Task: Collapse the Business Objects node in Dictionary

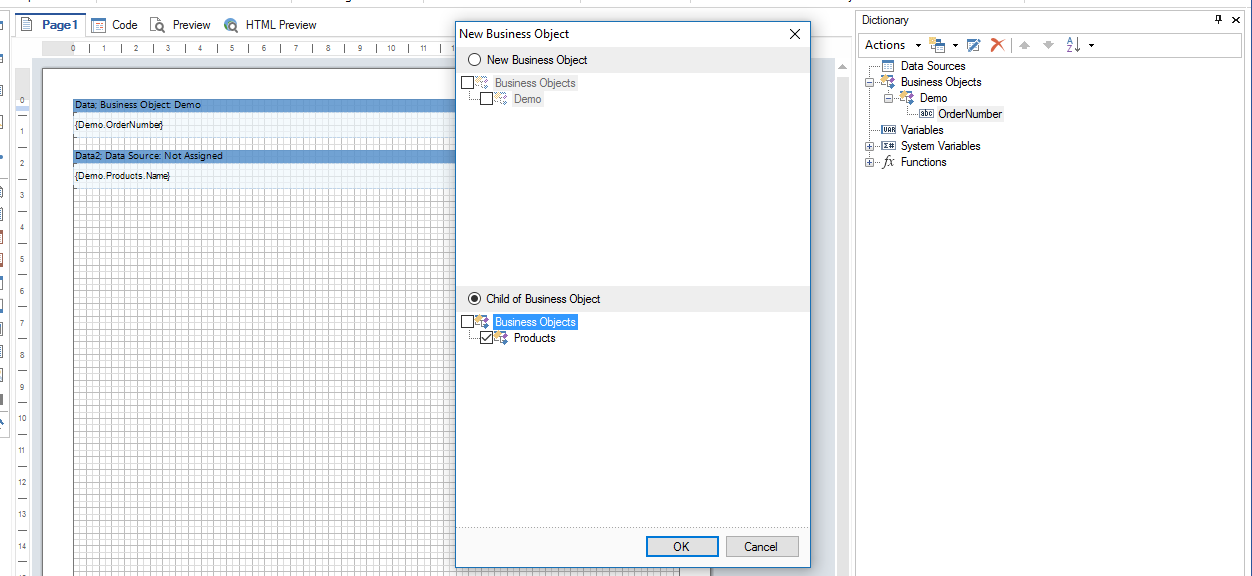Action: [x=870, y=82]
